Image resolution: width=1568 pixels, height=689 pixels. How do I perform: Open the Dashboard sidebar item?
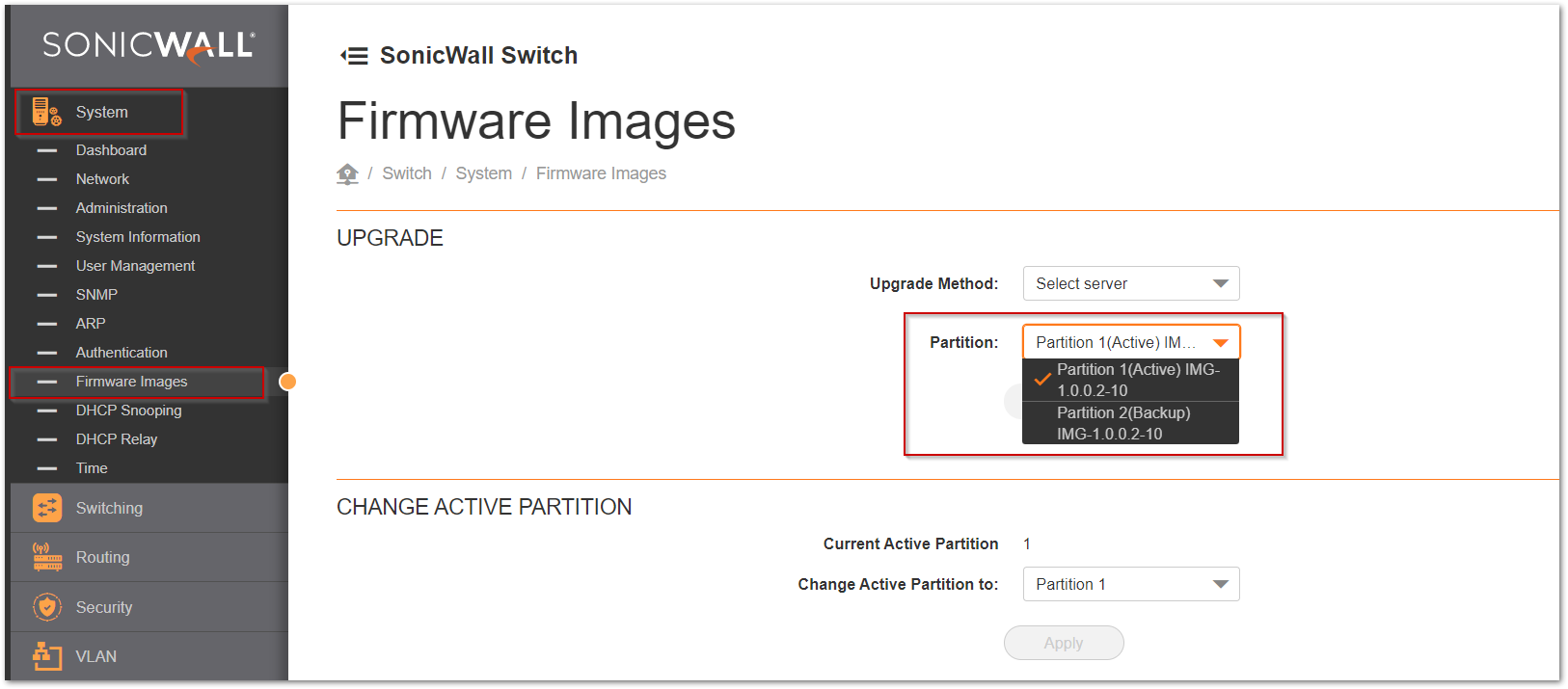(x=111, y=150)
